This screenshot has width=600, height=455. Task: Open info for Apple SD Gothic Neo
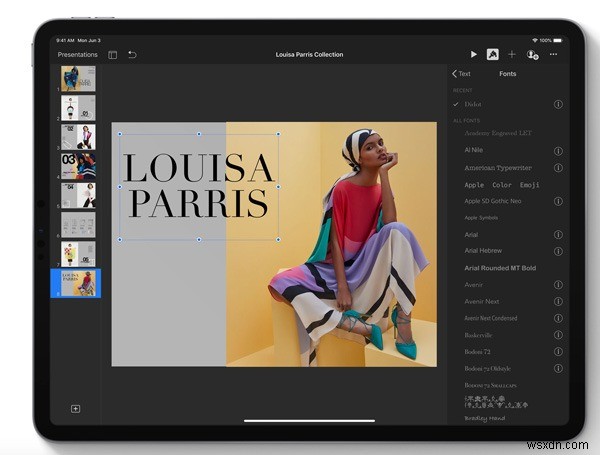pos(558,201)
